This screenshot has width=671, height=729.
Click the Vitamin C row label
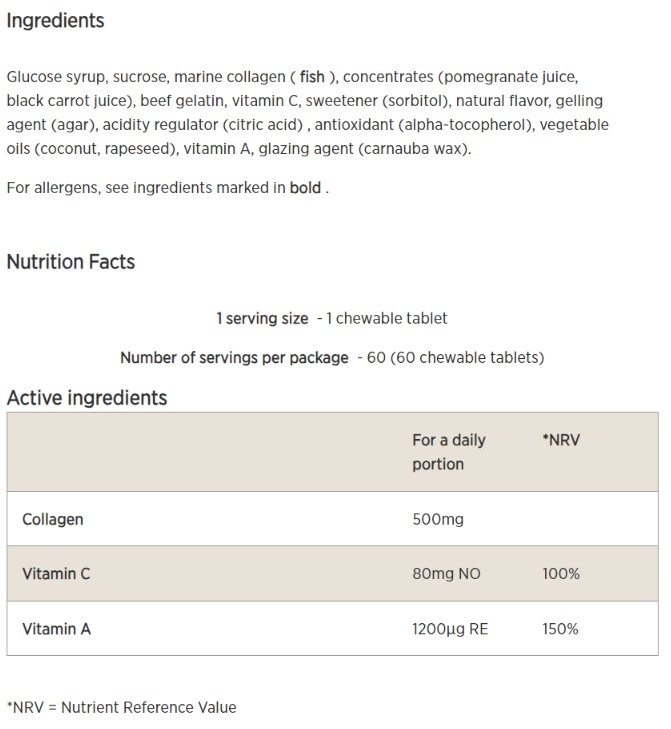[56, 574]
